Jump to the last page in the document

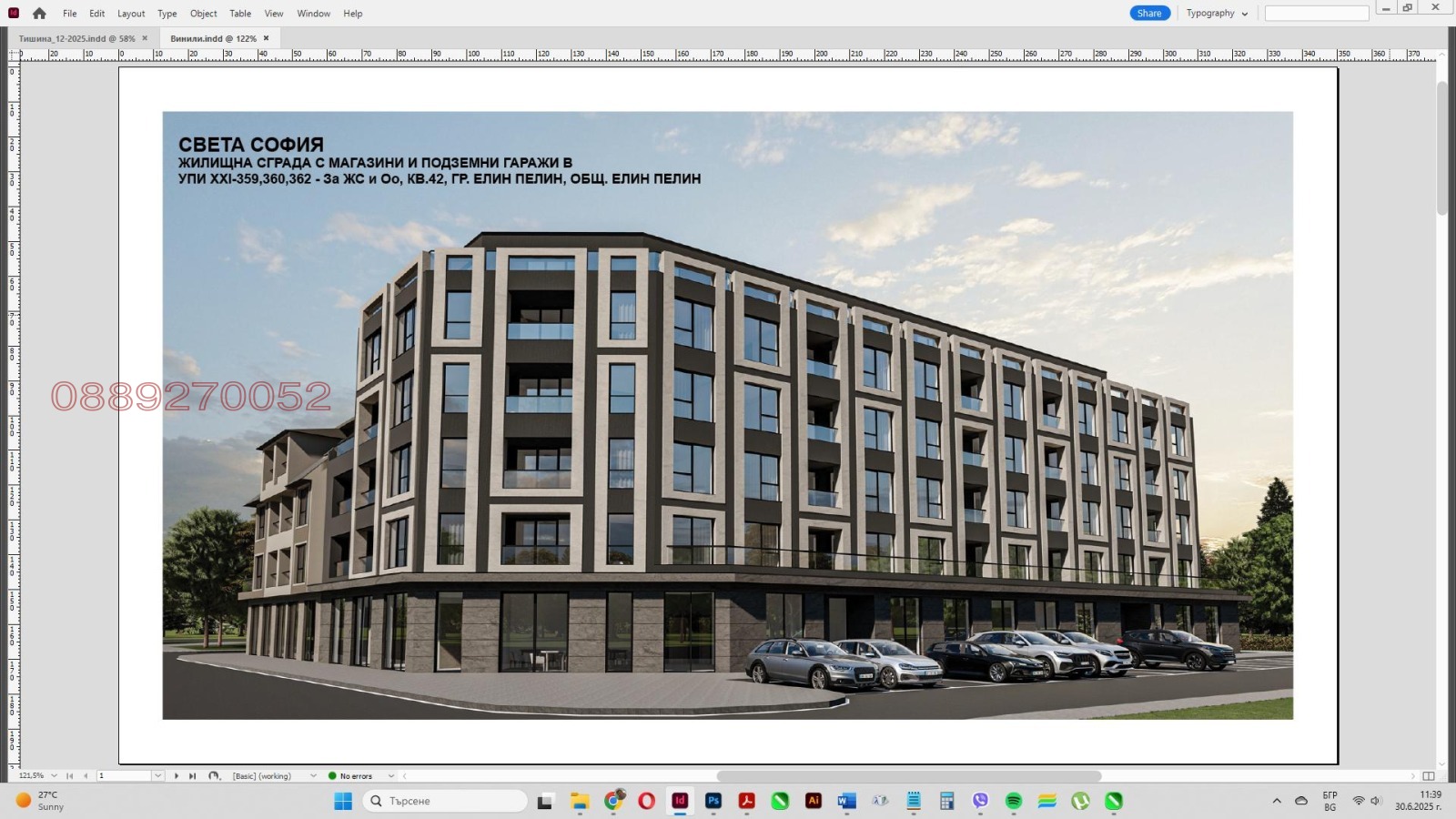(x=192, y=776)
